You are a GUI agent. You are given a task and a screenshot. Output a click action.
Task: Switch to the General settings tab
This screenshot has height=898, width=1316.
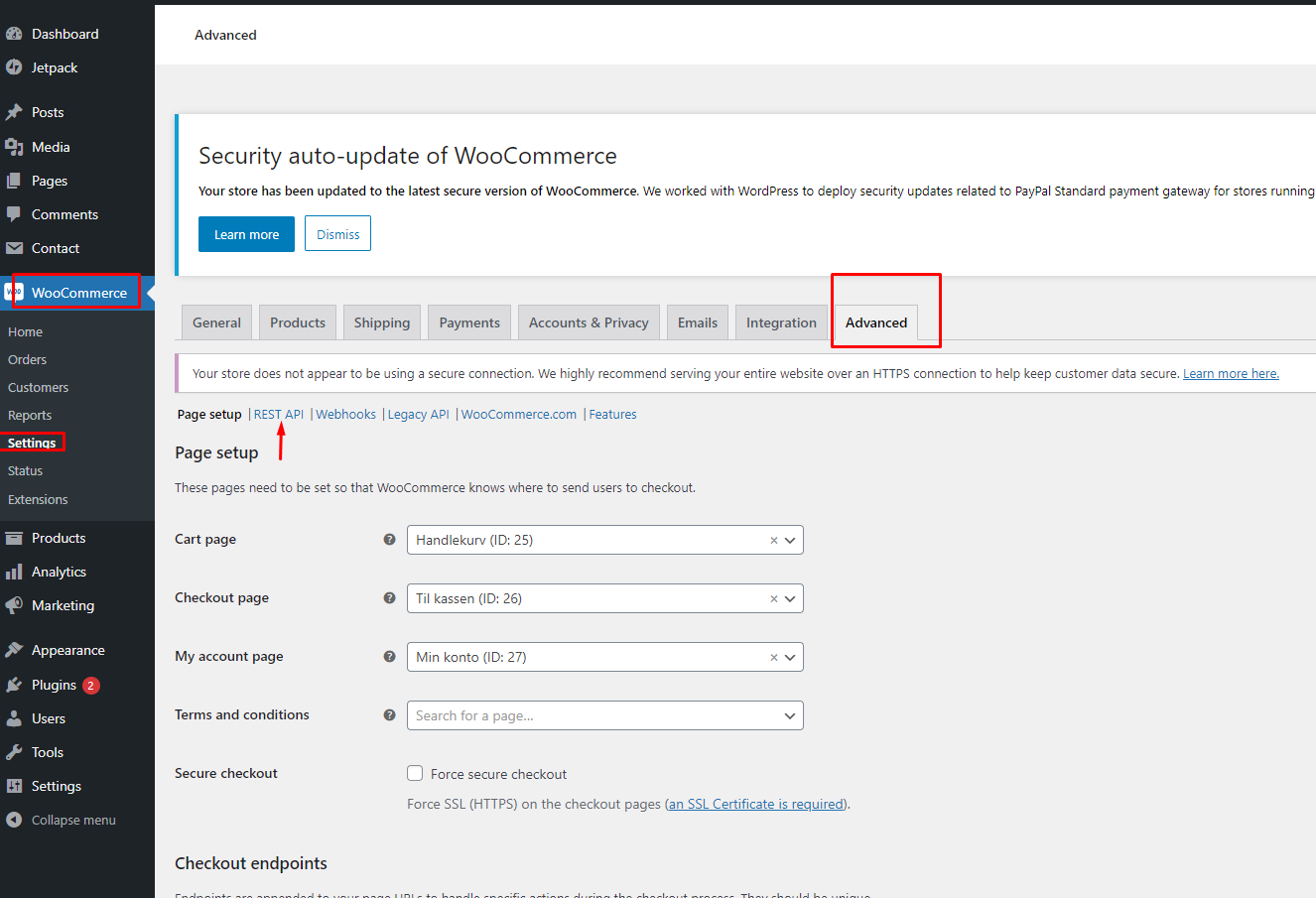pos(216,322)
